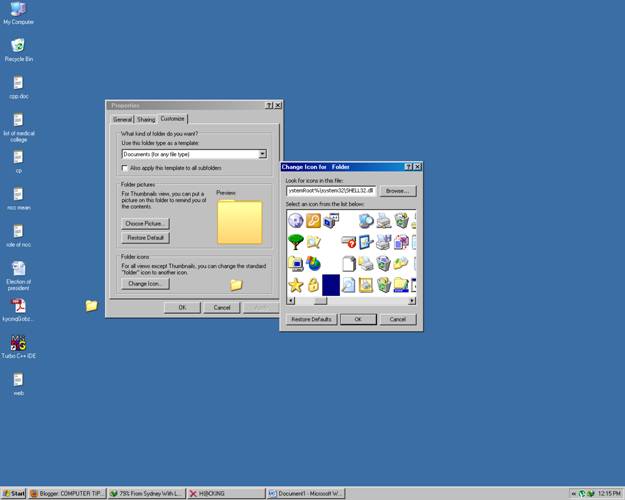Click Restore Default in Folder pictures

pos(145,238)
